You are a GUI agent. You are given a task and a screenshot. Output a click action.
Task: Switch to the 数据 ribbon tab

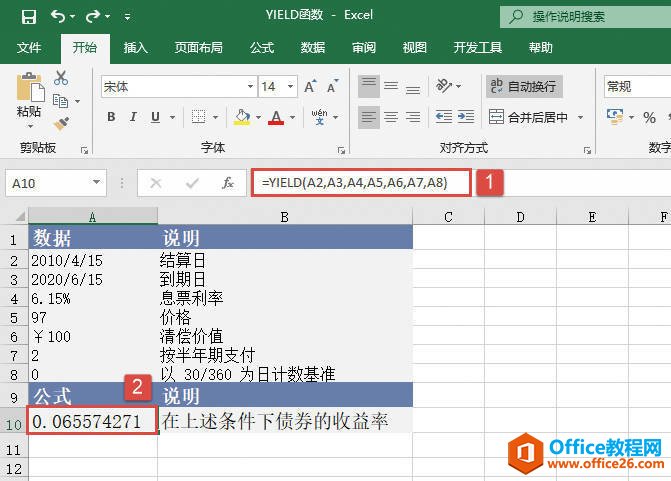[312, 48]
